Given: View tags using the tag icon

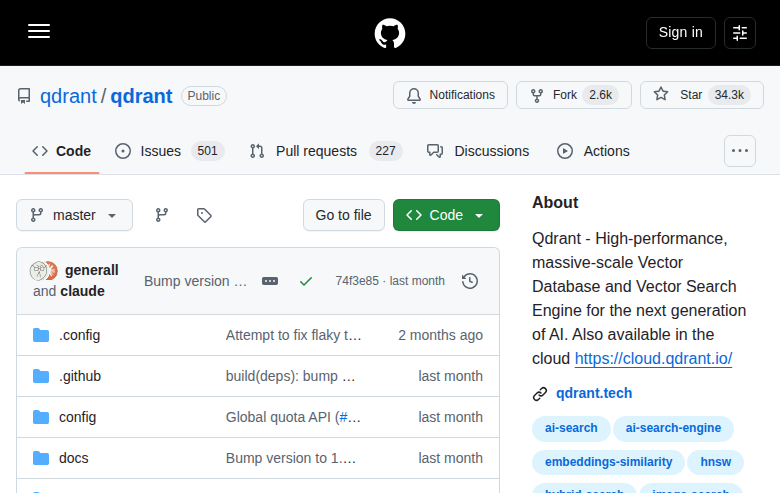Looking at the screenshot, I should 204,215.
